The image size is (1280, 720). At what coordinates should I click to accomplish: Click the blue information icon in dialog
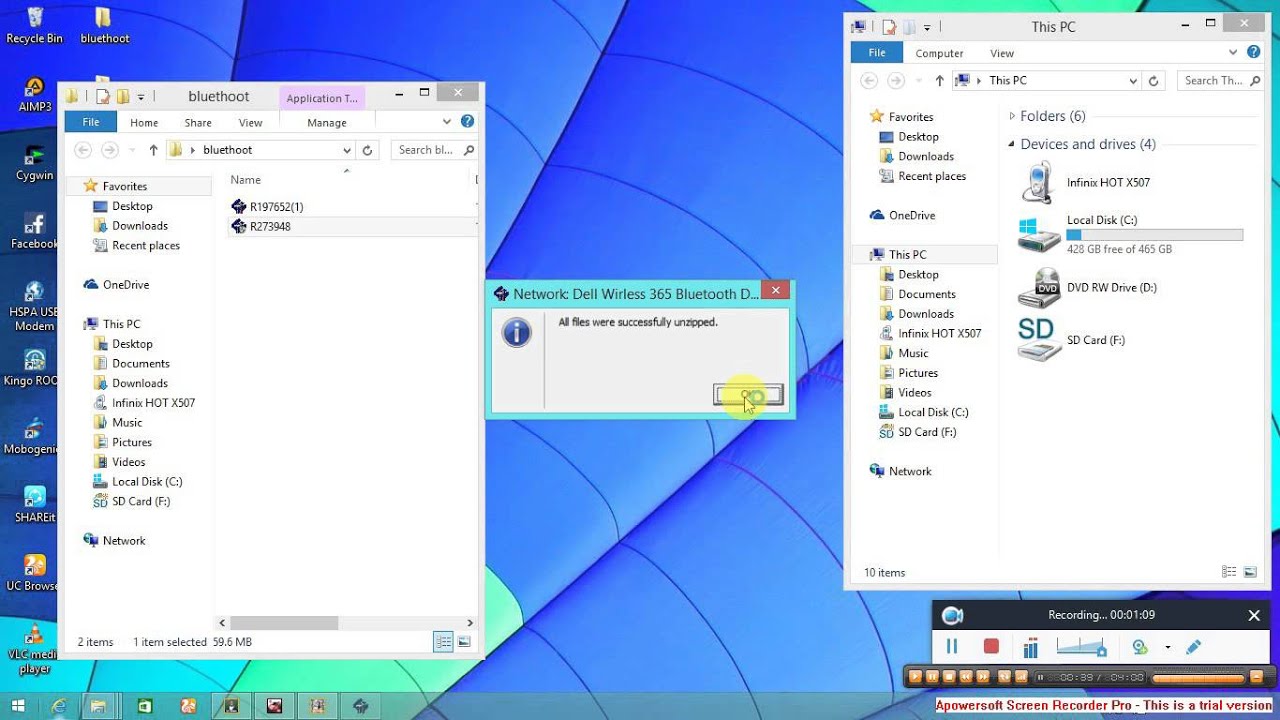pyautogui.click(x=517, y=332)
